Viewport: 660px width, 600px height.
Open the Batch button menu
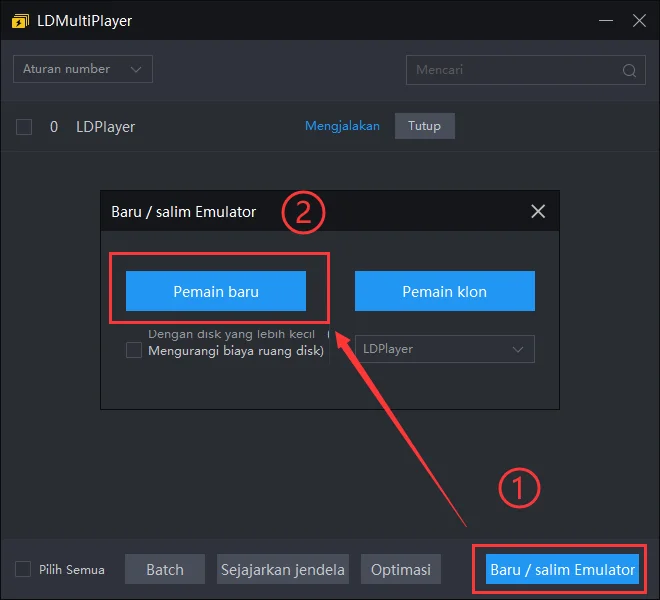coord(165,569)
